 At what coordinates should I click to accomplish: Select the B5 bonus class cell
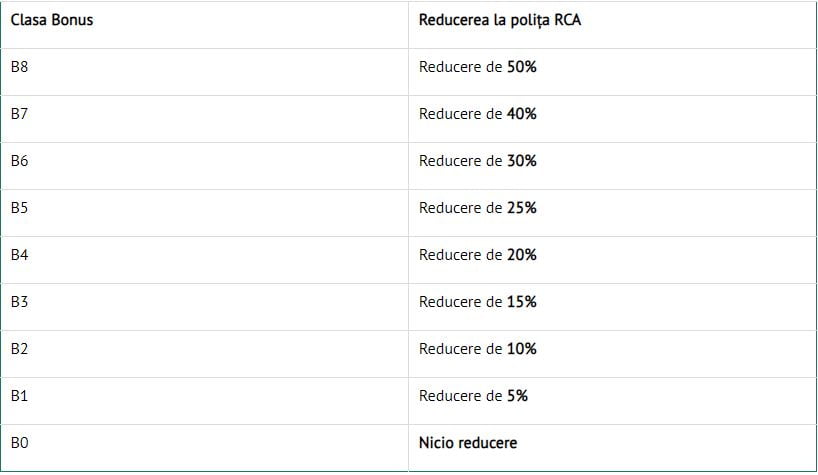[20, 208]
